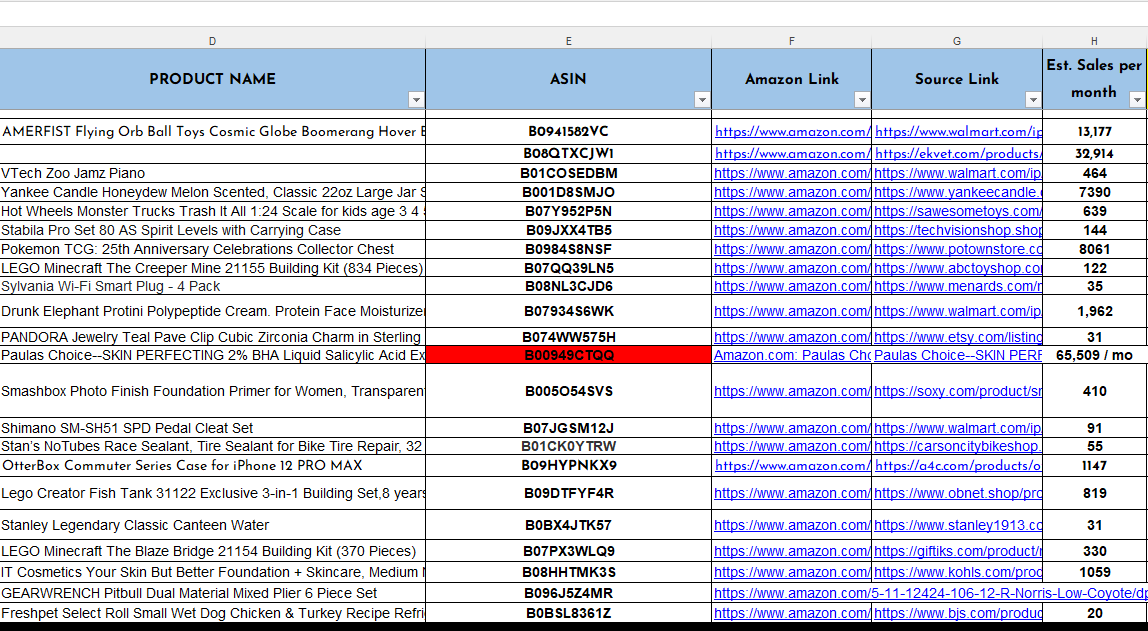Select ASIN cell B005O54SVS
This screenshot has height=631, width=1148.
(x=568, y=391)
